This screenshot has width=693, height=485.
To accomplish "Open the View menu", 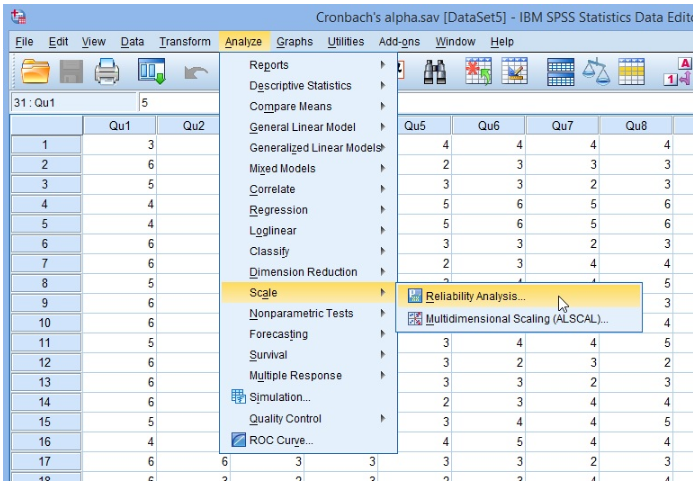I will point(93,42).
